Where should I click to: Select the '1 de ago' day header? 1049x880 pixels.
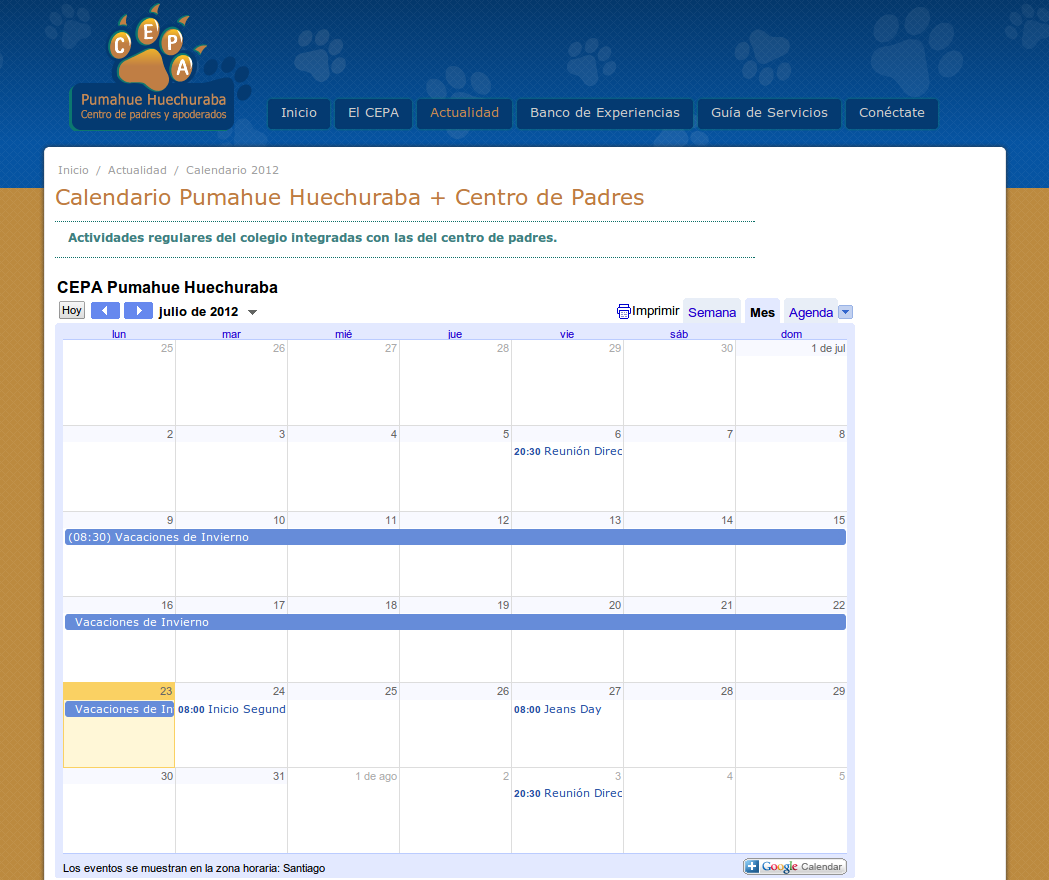[x=376, y=776]
